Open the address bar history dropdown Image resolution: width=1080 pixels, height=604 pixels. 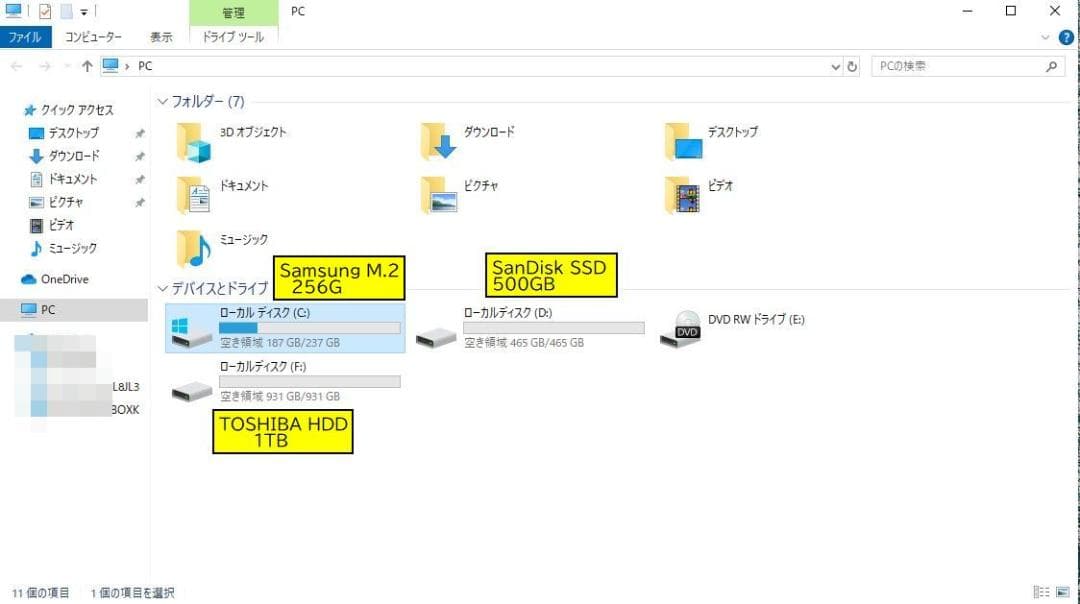(836, 67)
